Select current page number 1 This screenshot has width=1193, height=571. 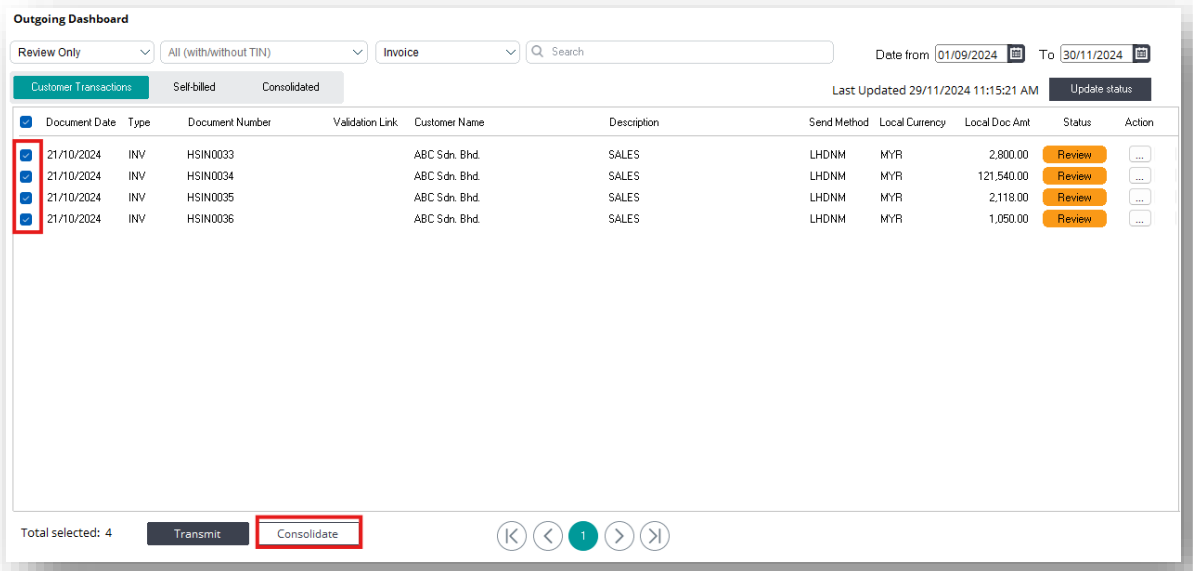(583, 536)
